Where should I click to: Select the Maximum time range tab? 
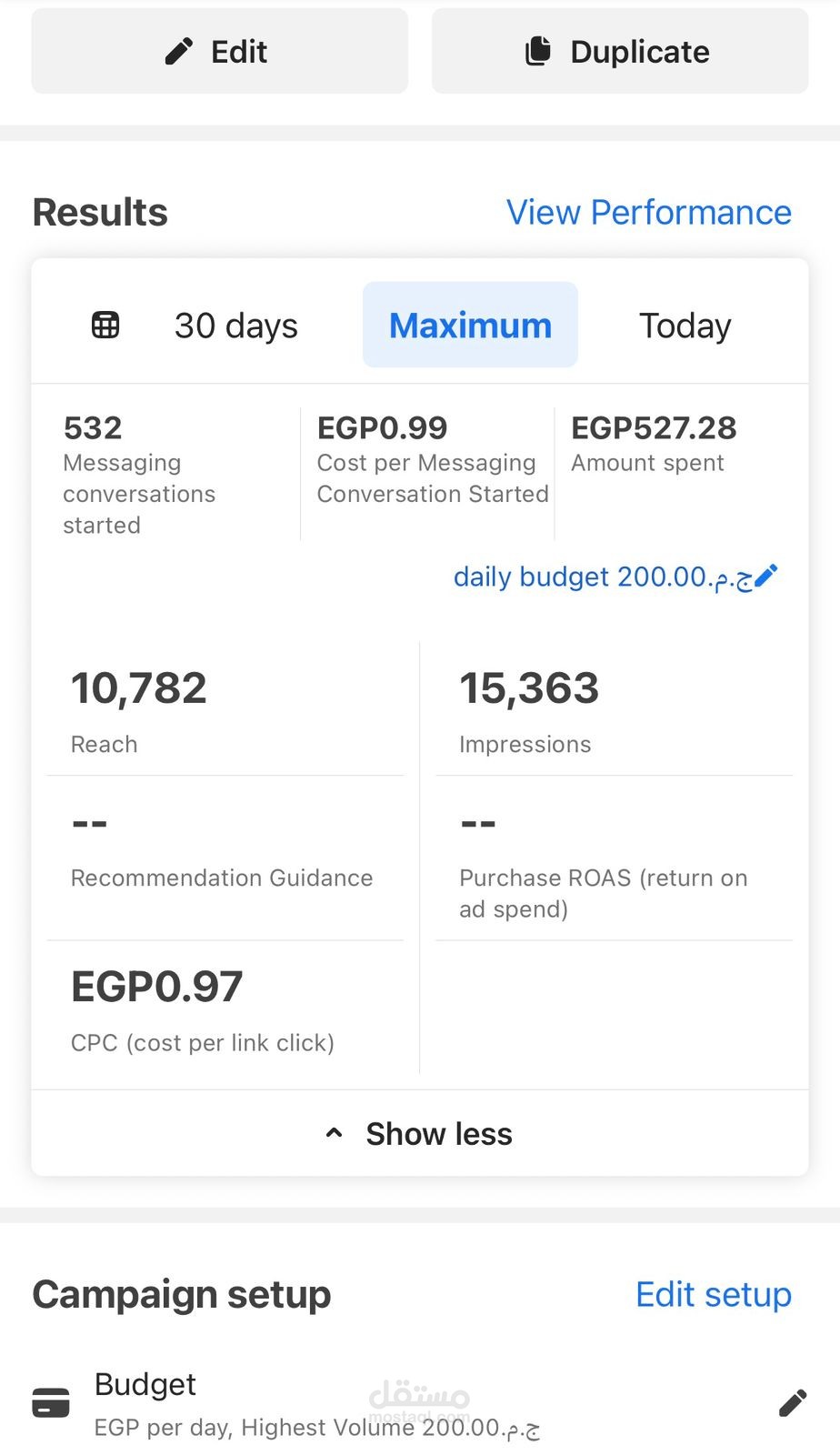[x=470, y=326]
